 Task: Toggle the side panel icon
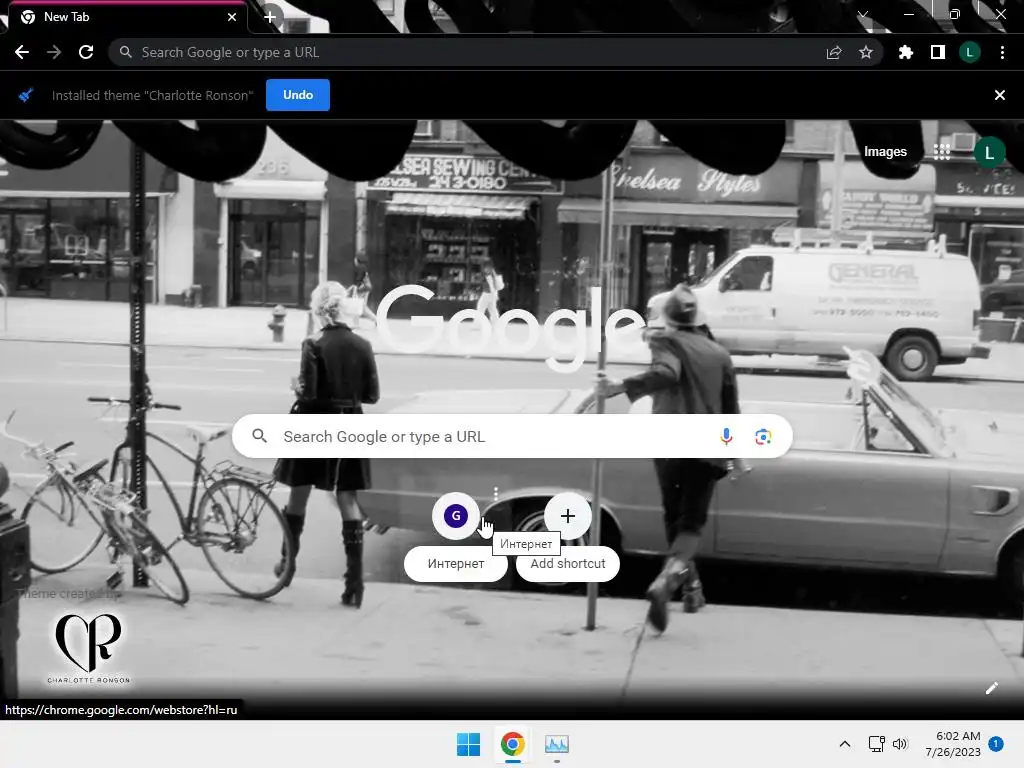point(937,52)
